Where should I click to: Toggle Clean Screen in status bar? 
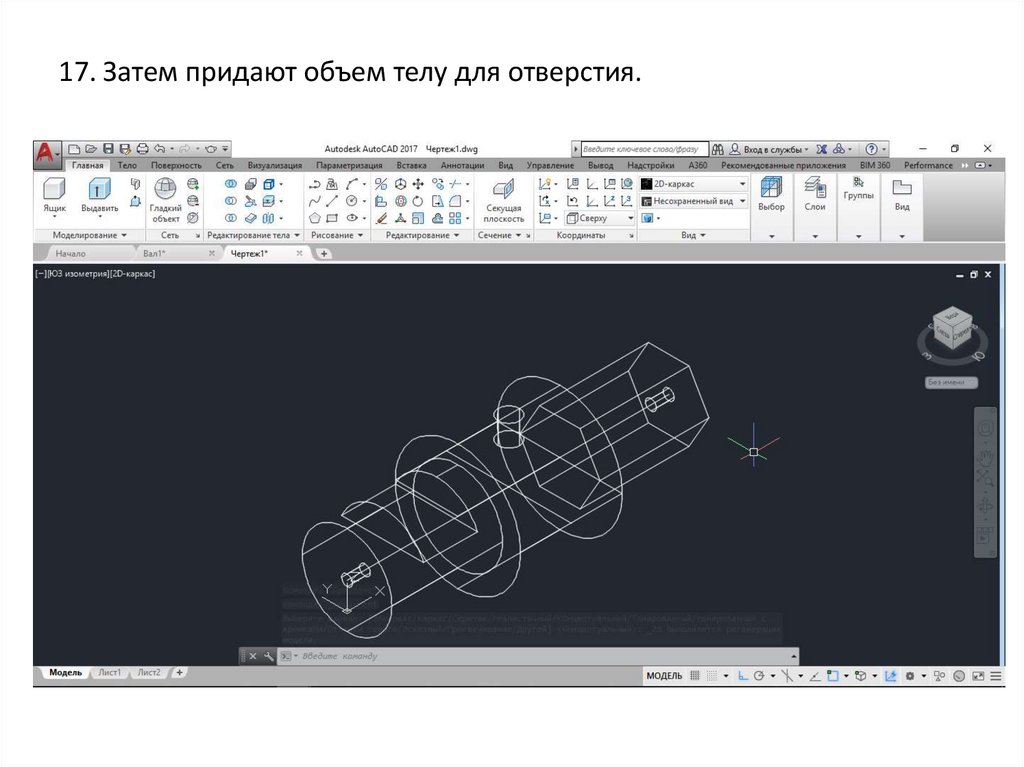click(x=978, y=676)
